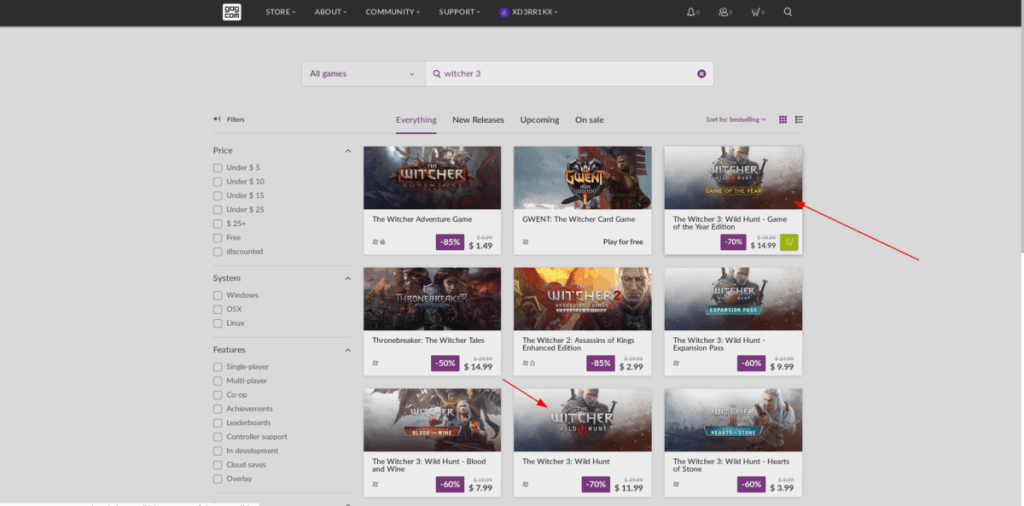Image resolution: width=1024 pixels, height=506 pixels.
Task: Clear the search text with X icon
Action: [701, 74]
